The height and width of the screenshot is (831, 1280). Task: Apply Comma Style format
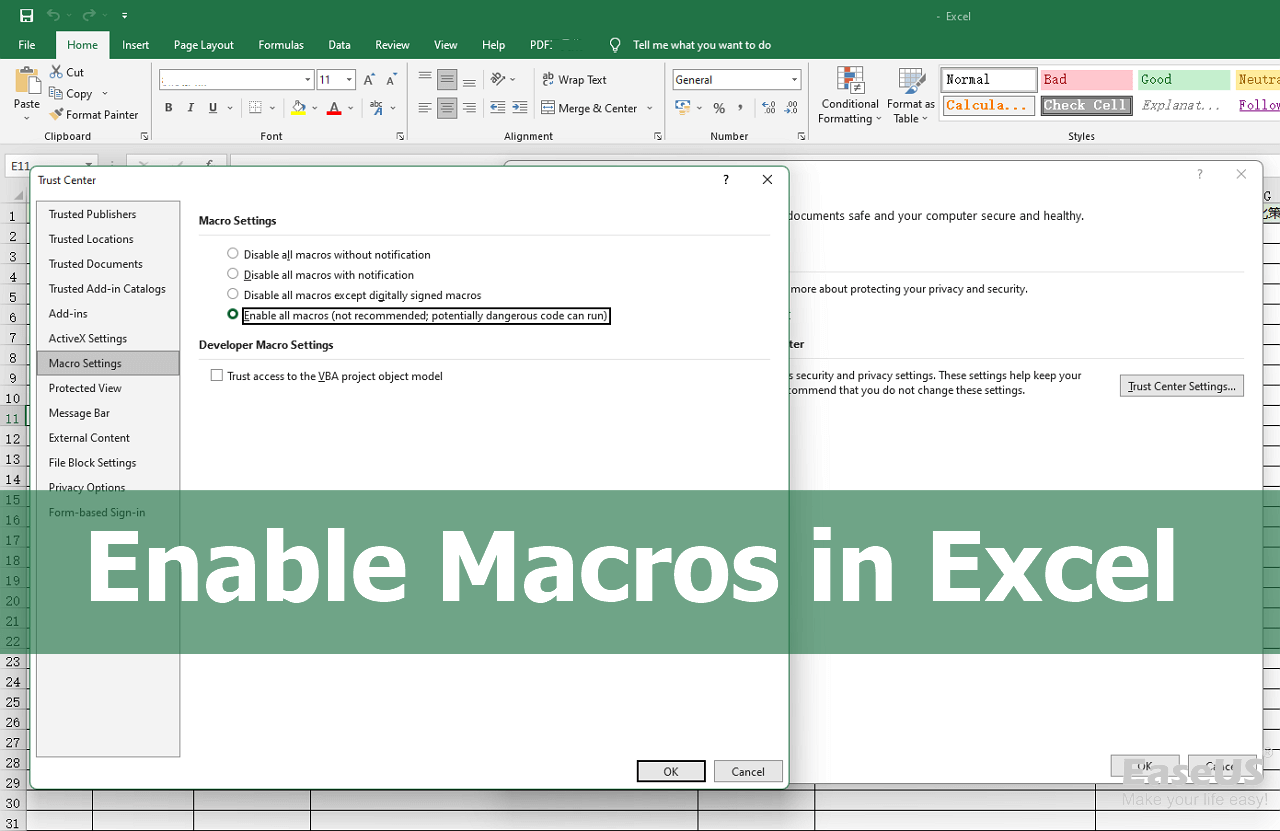[x=741, y=108]
